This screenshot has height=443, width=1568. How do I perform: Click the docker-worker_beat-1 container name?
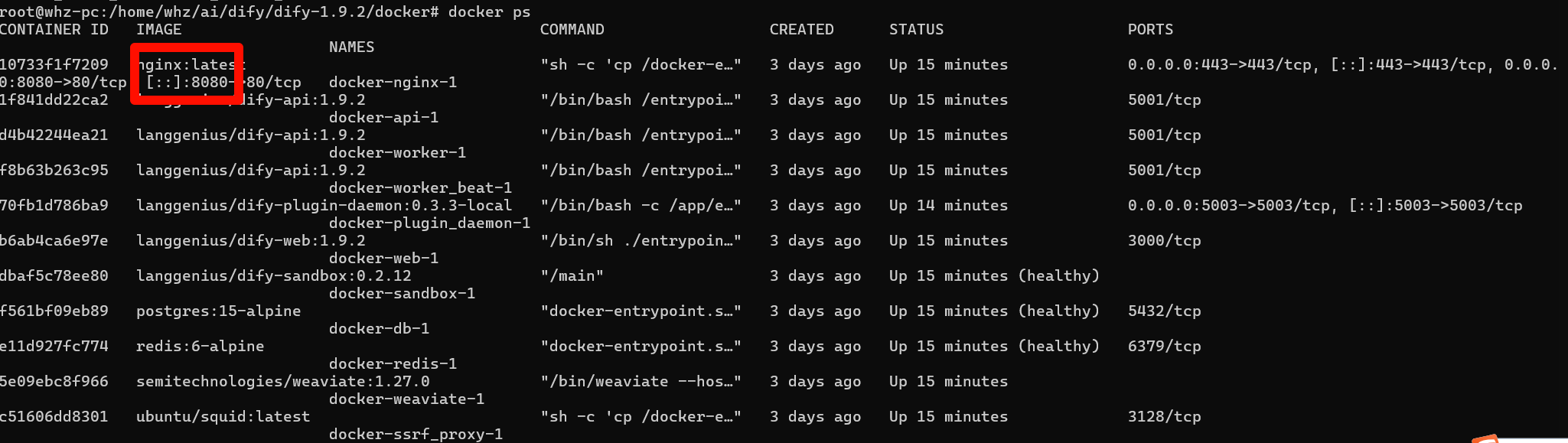420,188
